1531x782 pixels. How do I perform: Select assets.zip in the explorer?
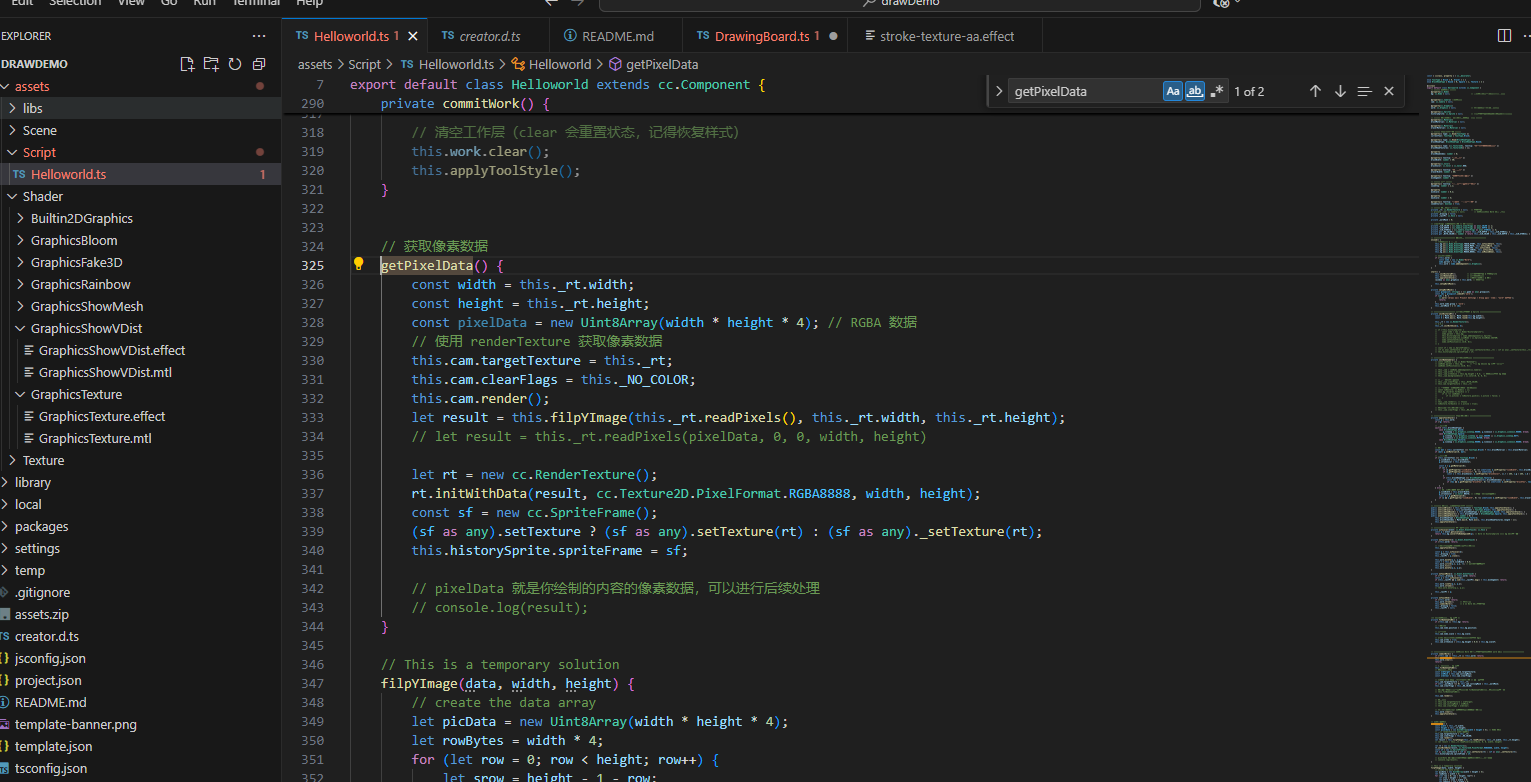point(140,614)
